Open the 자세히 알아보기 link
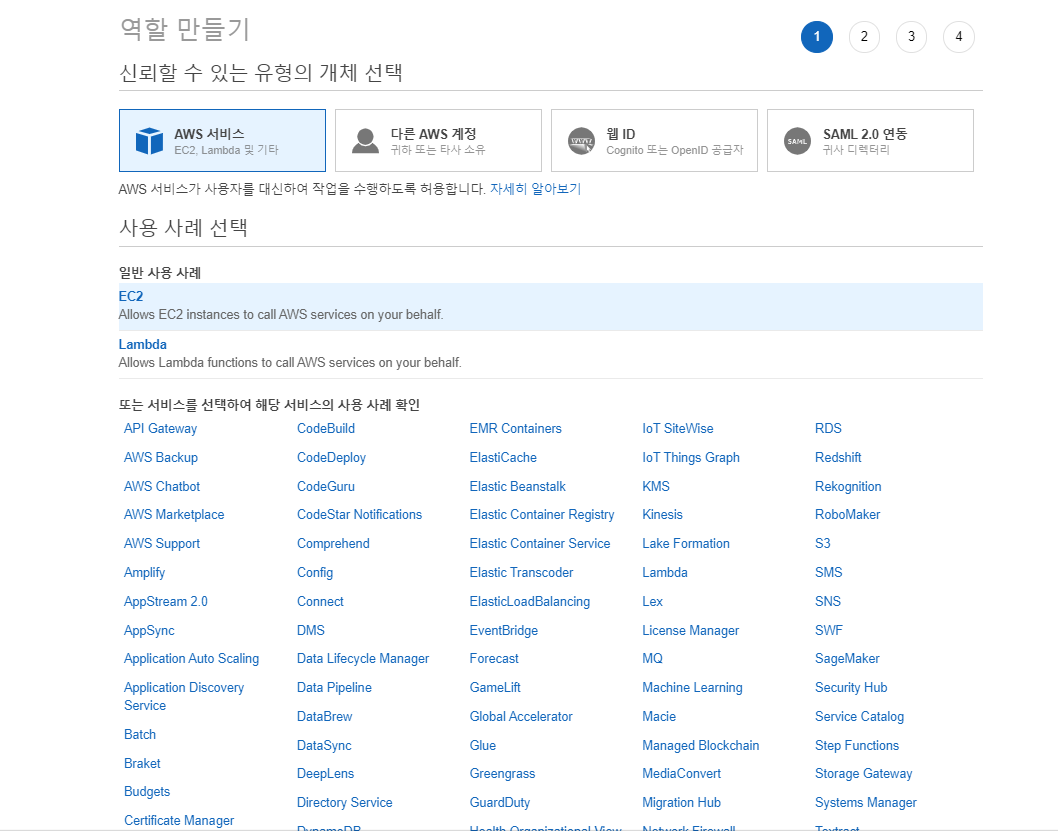This screenshot has height=836, width=1058. 535,189
